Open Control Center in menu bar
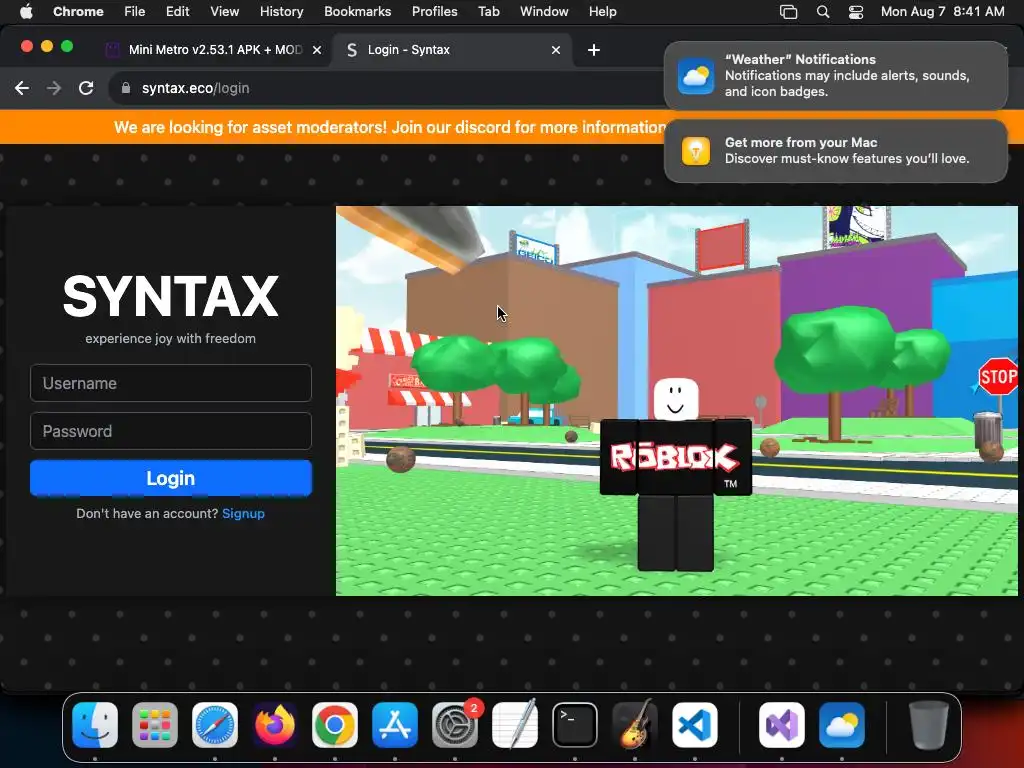1024x768 pixels. (856, 12)
